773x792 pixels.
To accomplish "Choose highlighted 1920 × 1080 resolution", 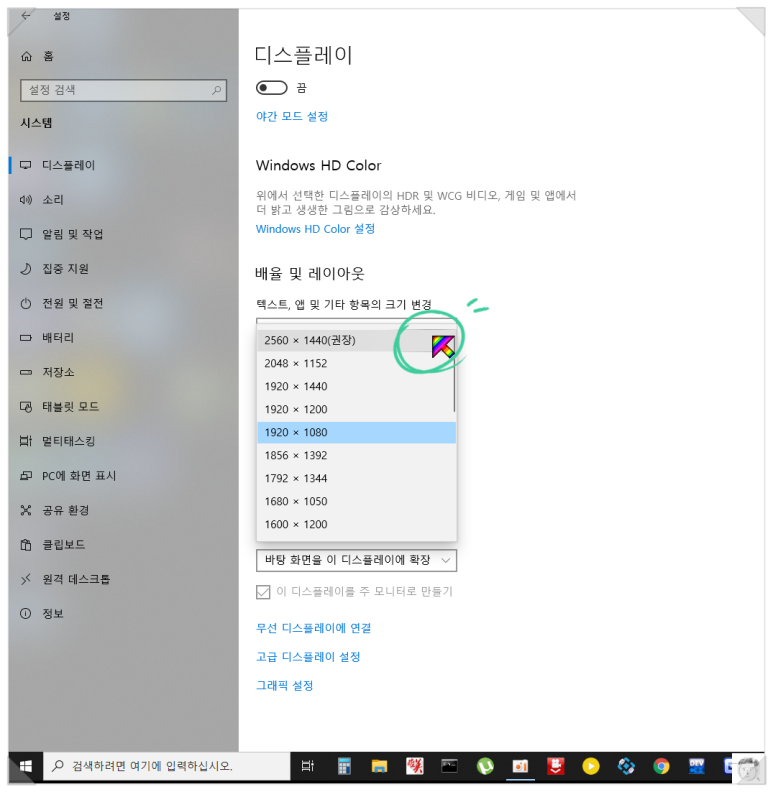I will (x=356, y=432).
